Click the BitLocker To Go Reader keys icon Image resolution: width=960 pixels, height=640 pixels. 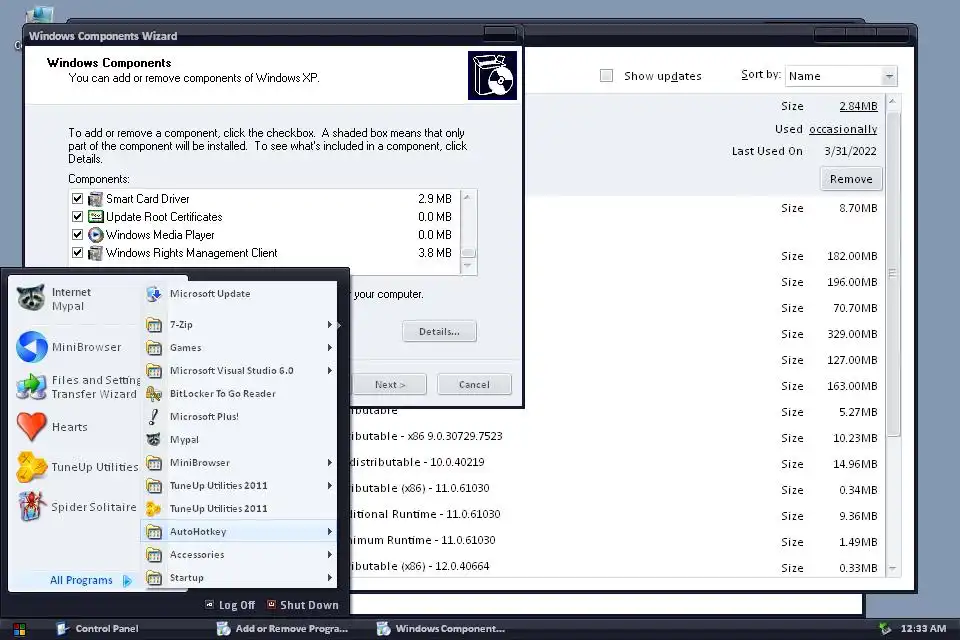154,394
